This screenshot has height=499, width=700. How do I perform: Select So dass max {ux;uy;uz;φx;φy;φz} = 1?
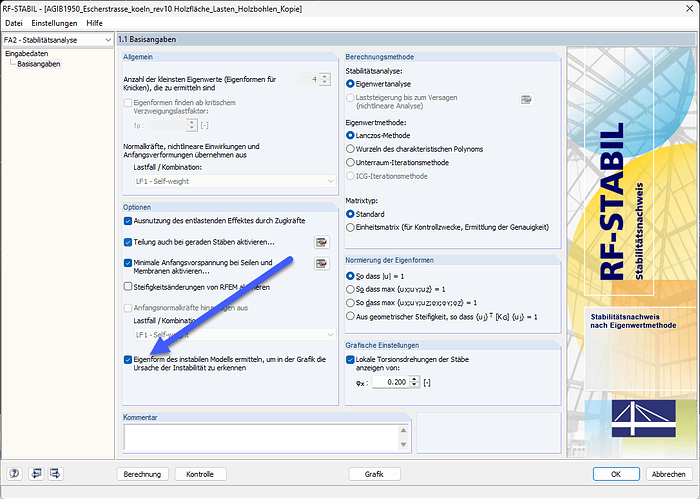point(350,303)
